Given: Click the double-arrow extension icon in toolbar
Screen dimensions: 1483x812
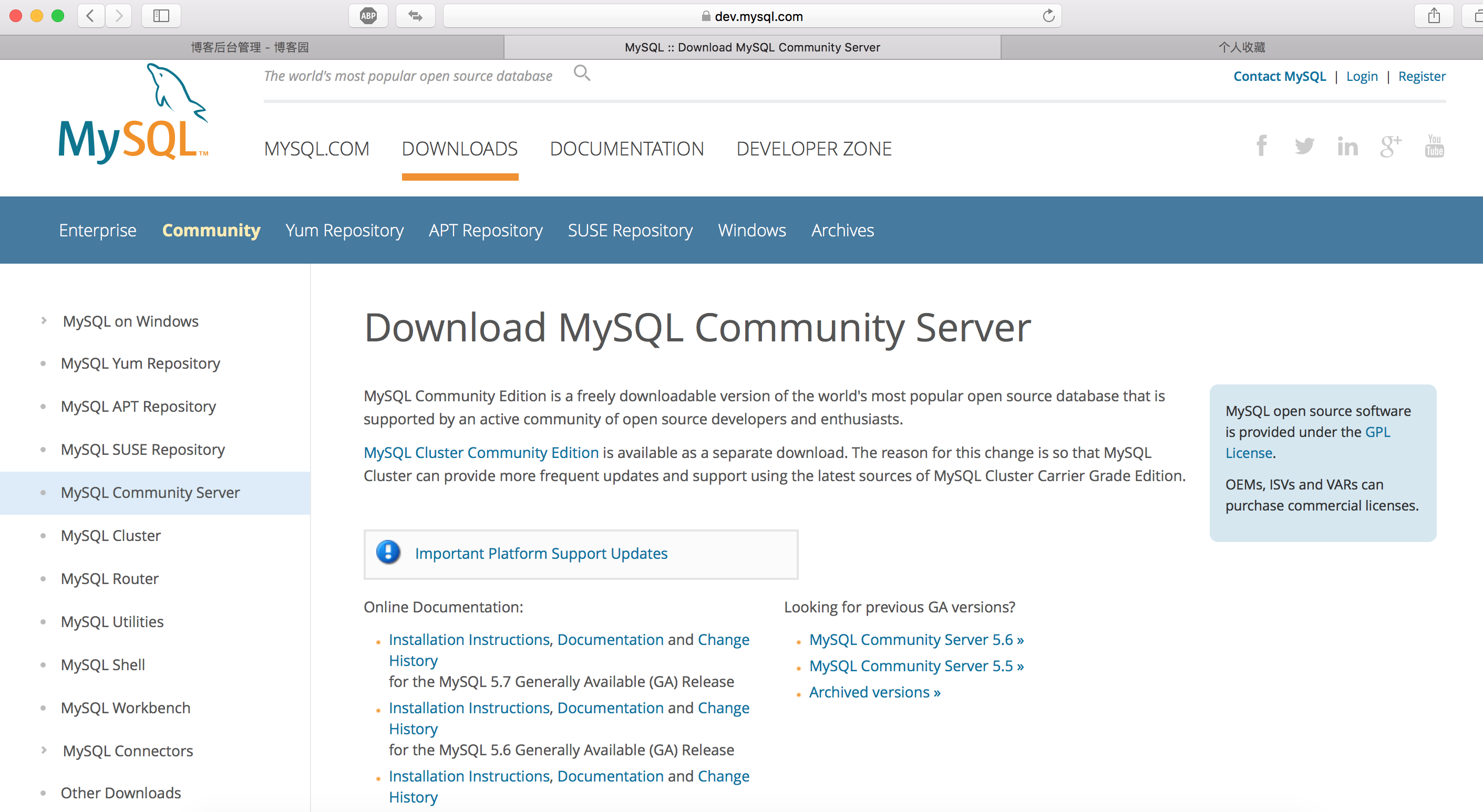Looking at the screenshot, I should [415, 16].
